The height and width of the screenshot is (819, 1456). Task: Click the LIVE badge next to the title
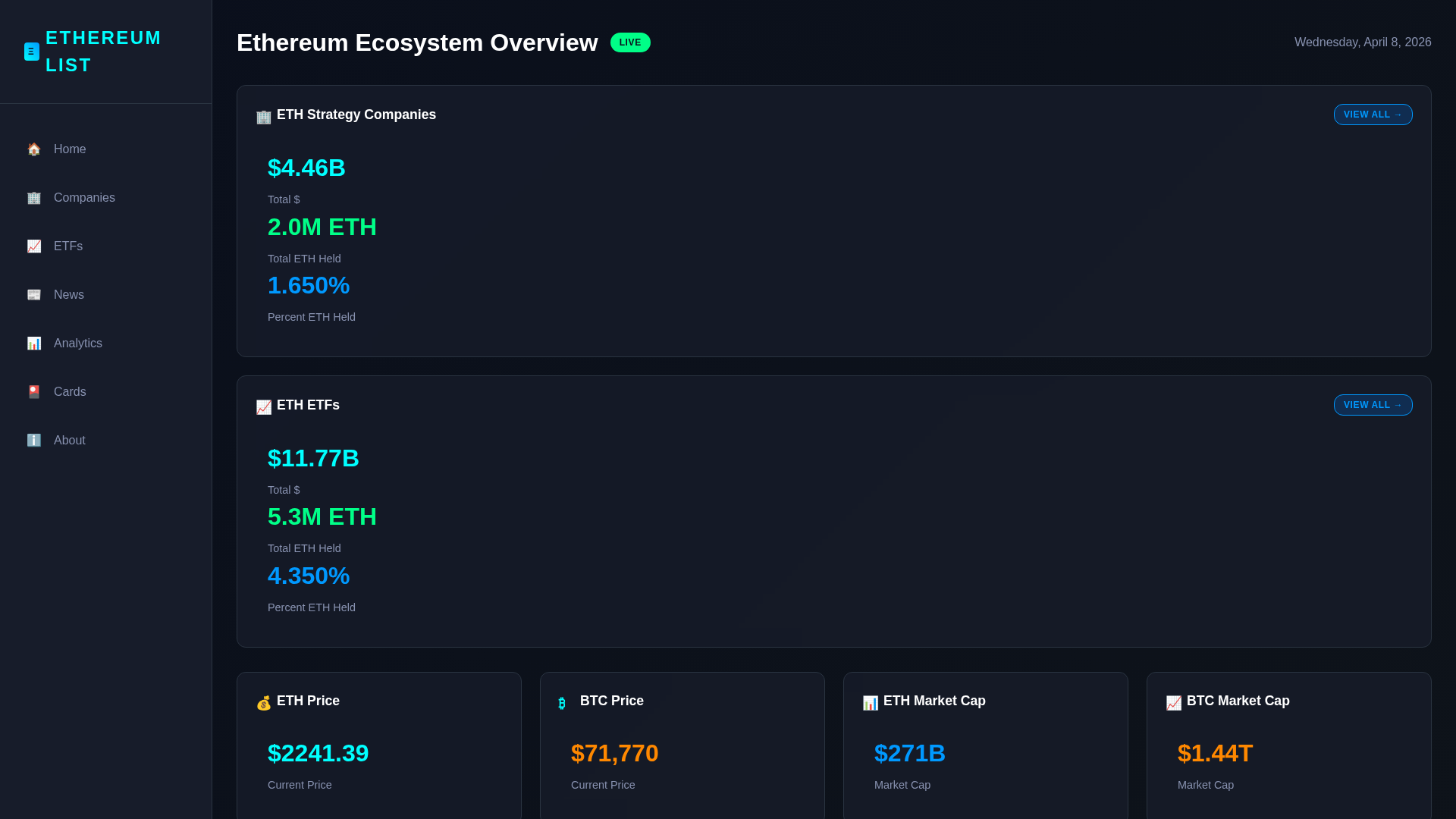[x=630, y=42]
